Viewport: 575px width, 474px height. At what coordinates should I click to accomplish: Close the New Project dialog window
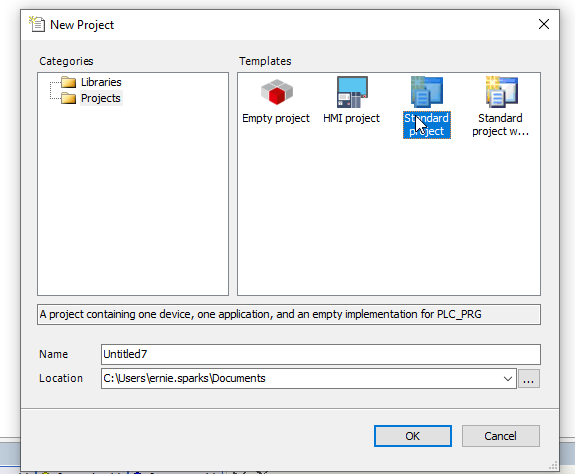pyautogui.click(x=544, y=24)
